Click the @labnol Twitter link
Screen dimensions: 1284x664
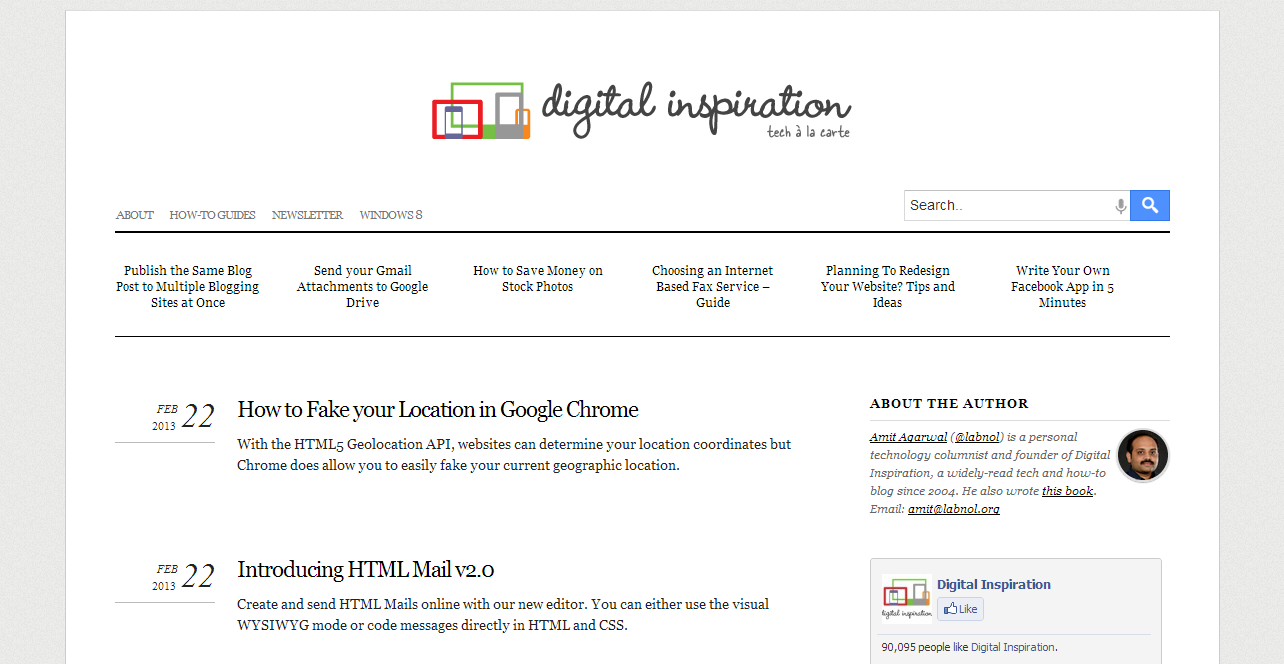975,437
